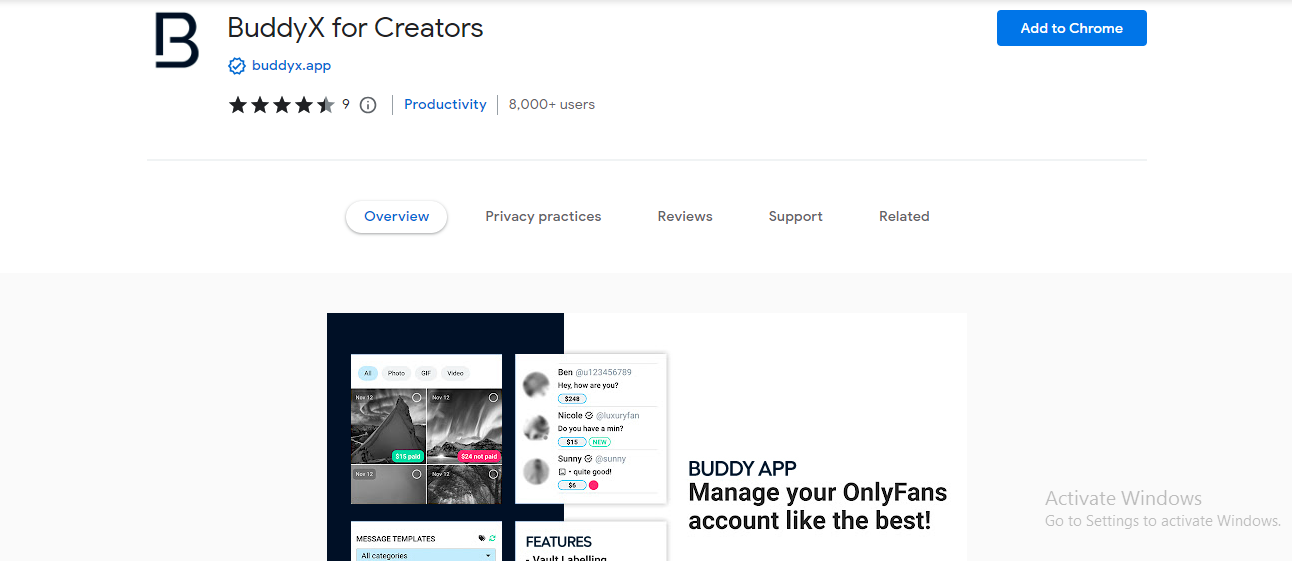The height and width of the screenshot is (561, 1292).
Task: Click Ben's blurred avatar in preview
Action: point(538,384)
